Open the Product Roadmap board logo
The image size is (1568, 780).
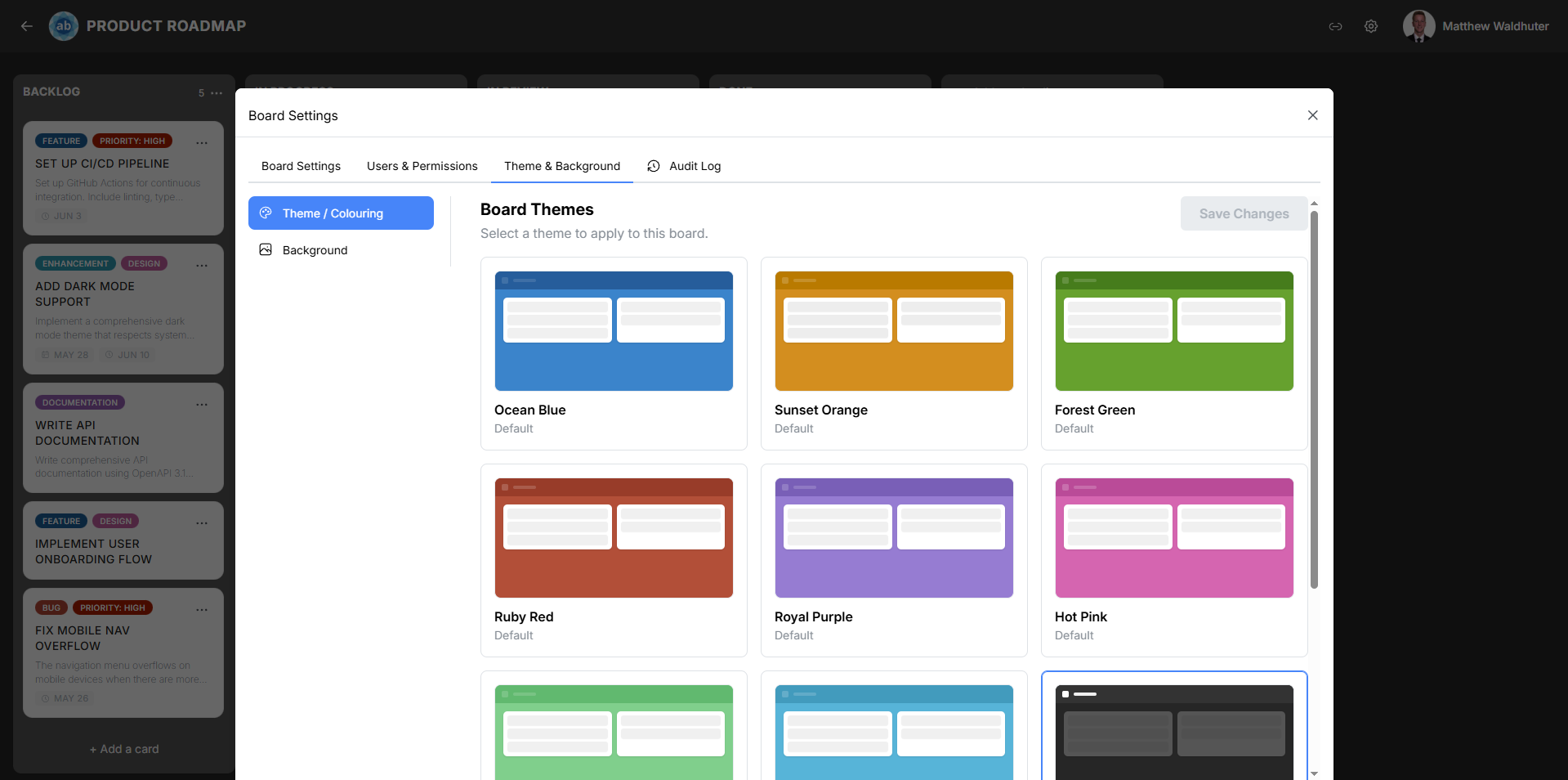coord(64,26)
